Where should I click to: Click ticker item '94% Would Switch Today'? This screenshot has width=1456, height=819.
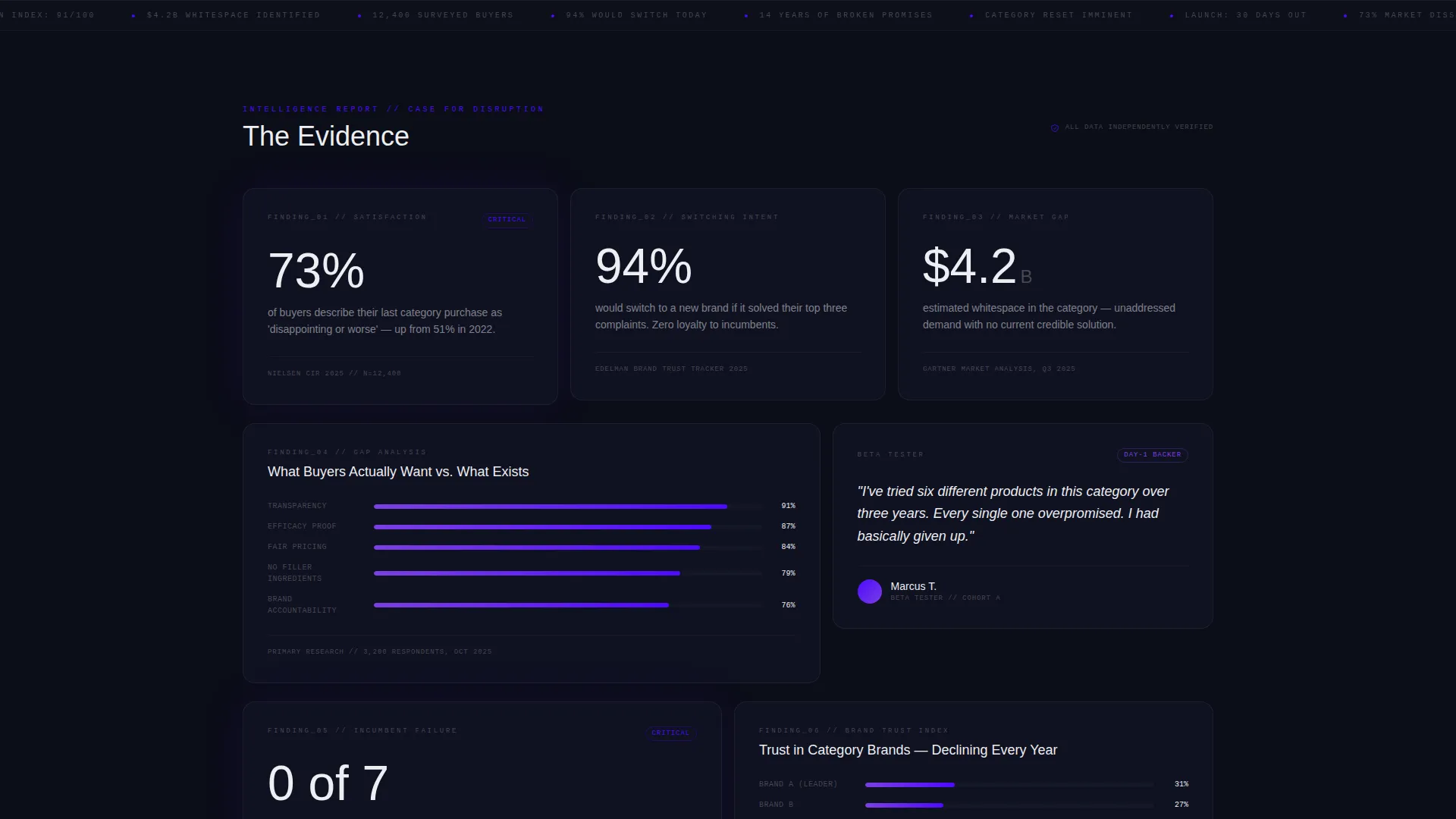(x=636, y=15)
